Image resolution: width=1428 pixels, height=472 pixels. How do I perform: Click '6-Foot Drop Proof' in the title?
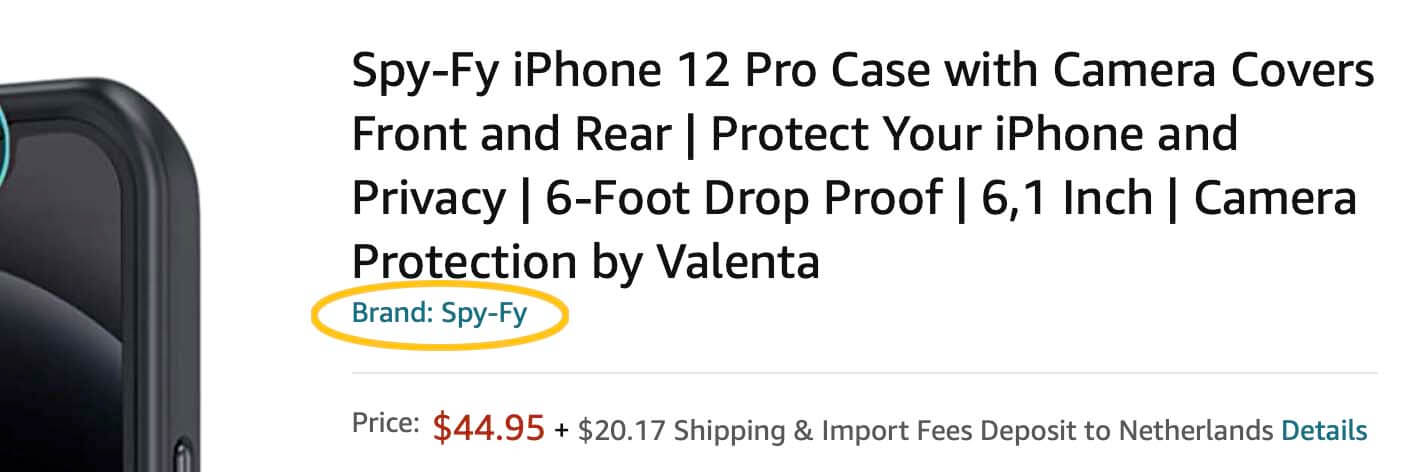click(743, 200)
